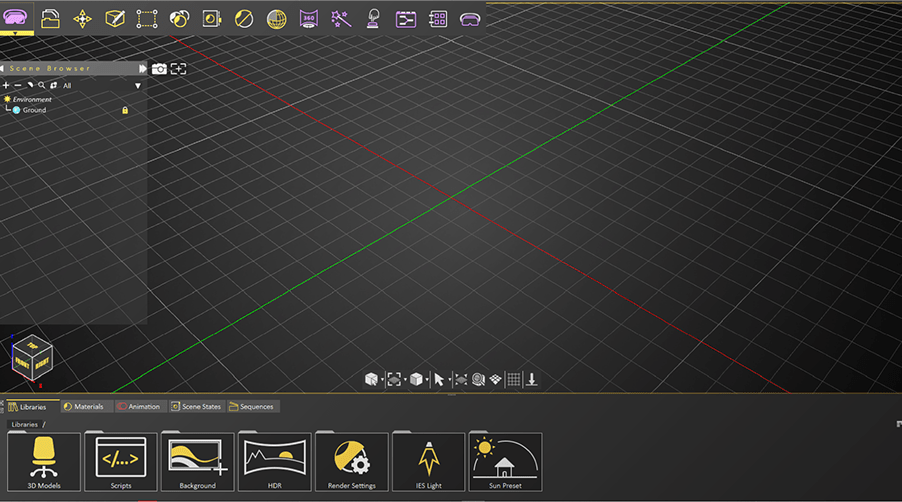This screenshot has height=502, width=902.
Task: Click the checkered ground plane icon
Action: (495, 380)
